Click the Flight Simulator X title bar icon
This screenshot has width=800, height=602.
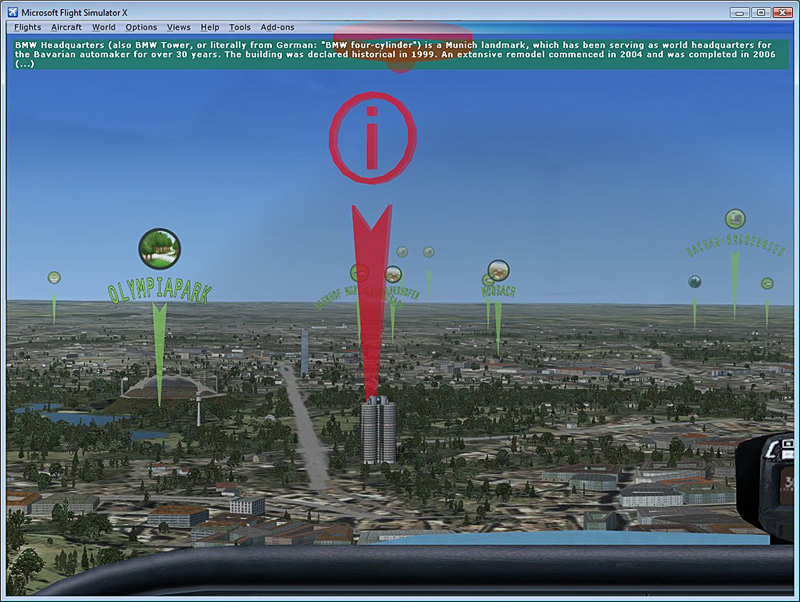(x=12, y=10)
